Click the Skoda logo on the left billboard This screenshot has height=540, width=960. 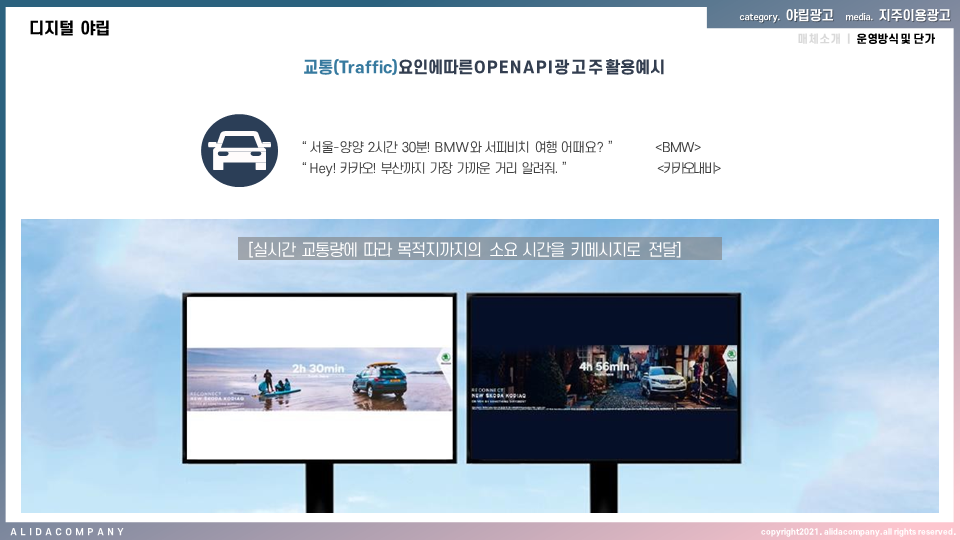tap(444, 359)
